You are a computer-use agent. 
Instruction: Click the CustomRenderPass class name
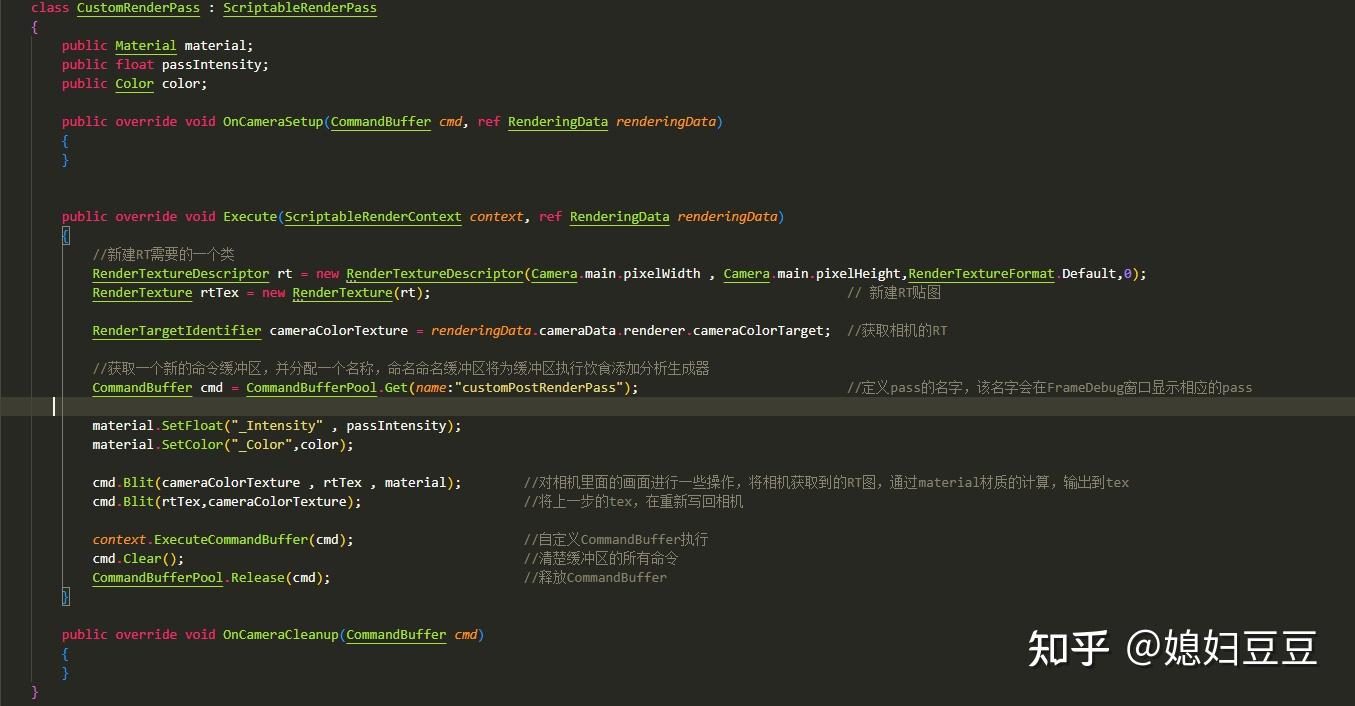[x=137, y=8]
